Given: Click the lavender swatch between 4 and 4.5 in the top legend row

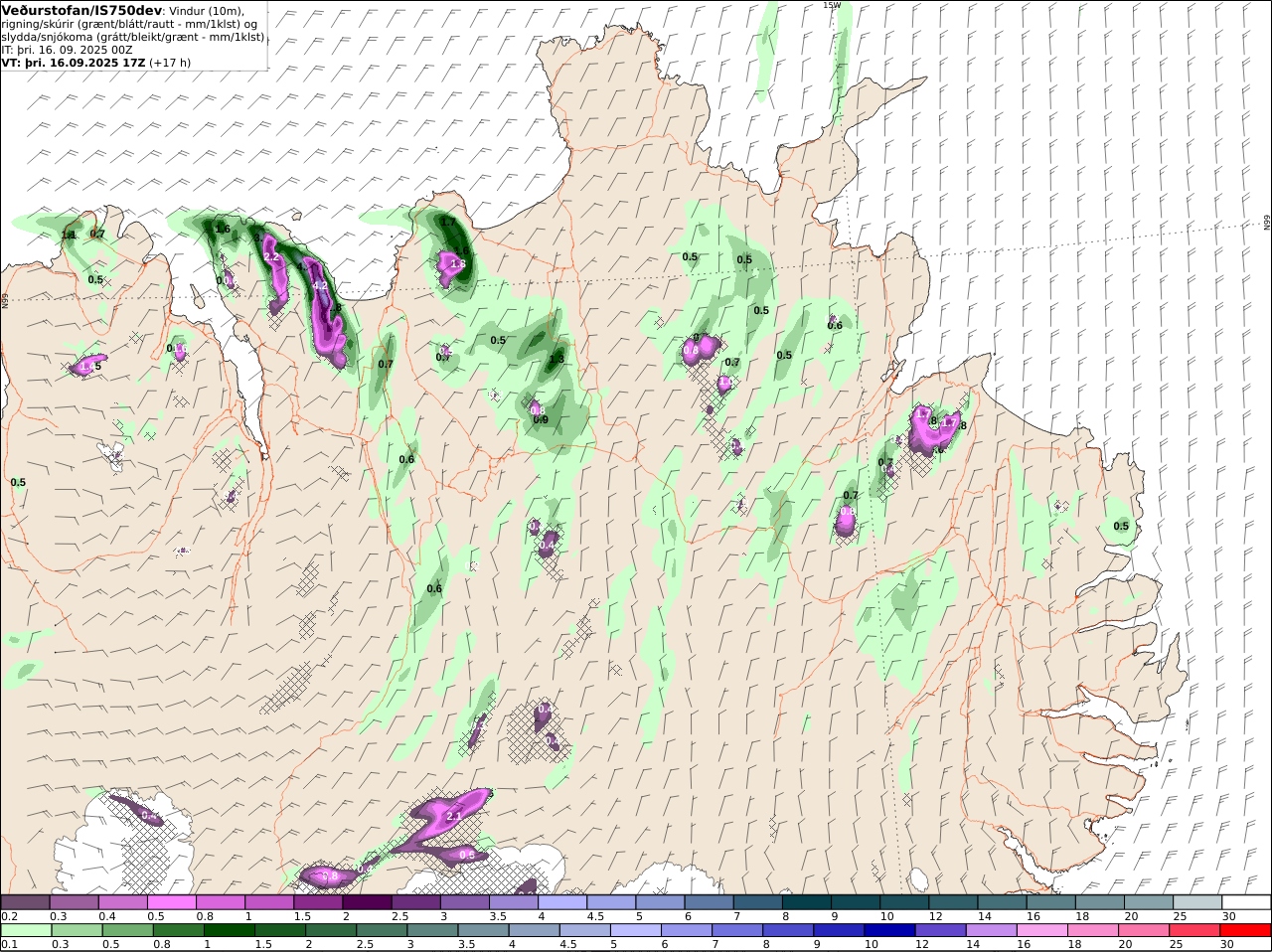Looking at the screenshot, I should (x=561, y=902).
